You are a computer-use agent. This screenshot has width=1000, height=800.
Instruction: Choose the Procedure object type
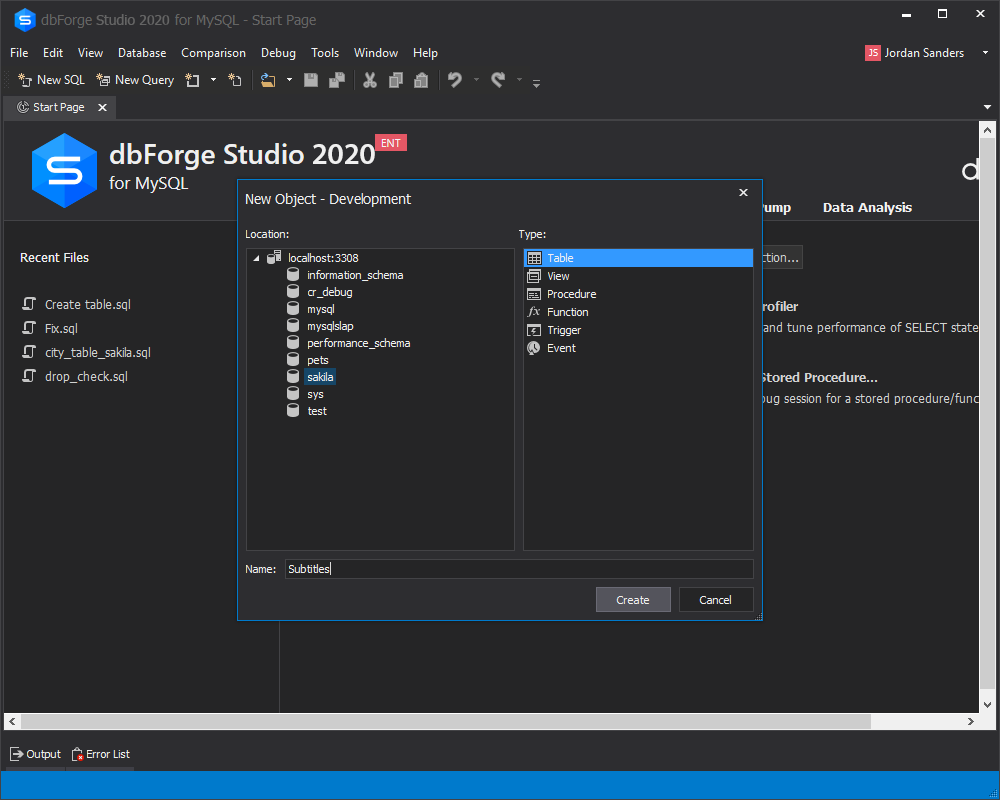click(638, 294)
